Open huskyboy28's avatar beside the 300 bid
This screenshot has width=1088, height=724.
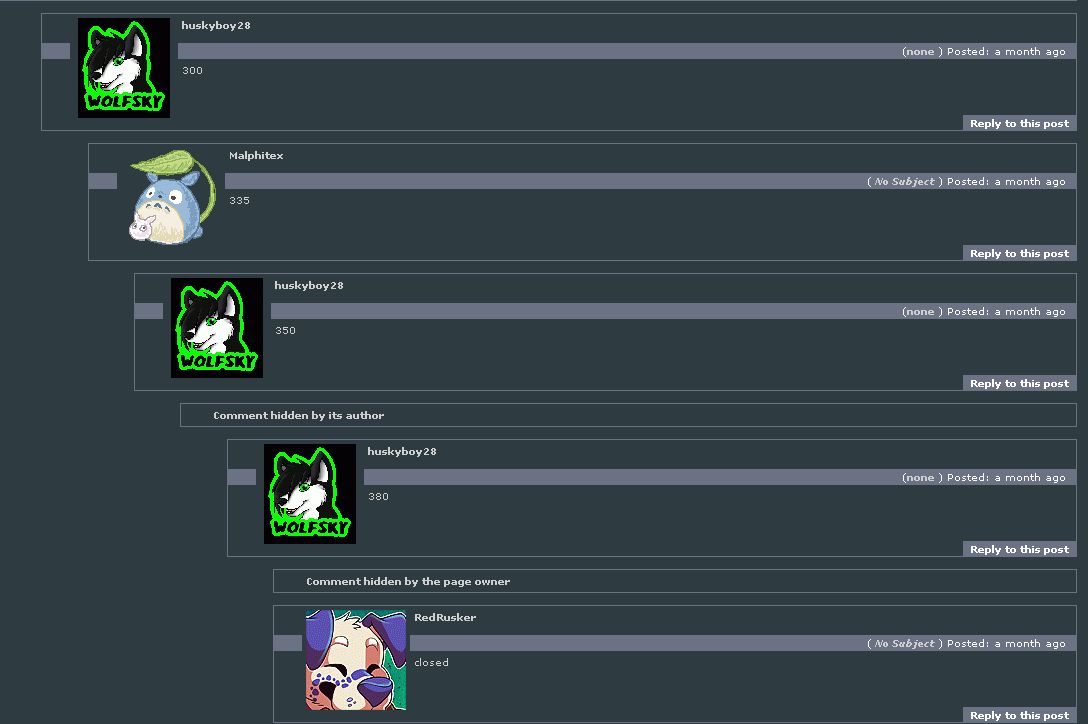[124, 68]
